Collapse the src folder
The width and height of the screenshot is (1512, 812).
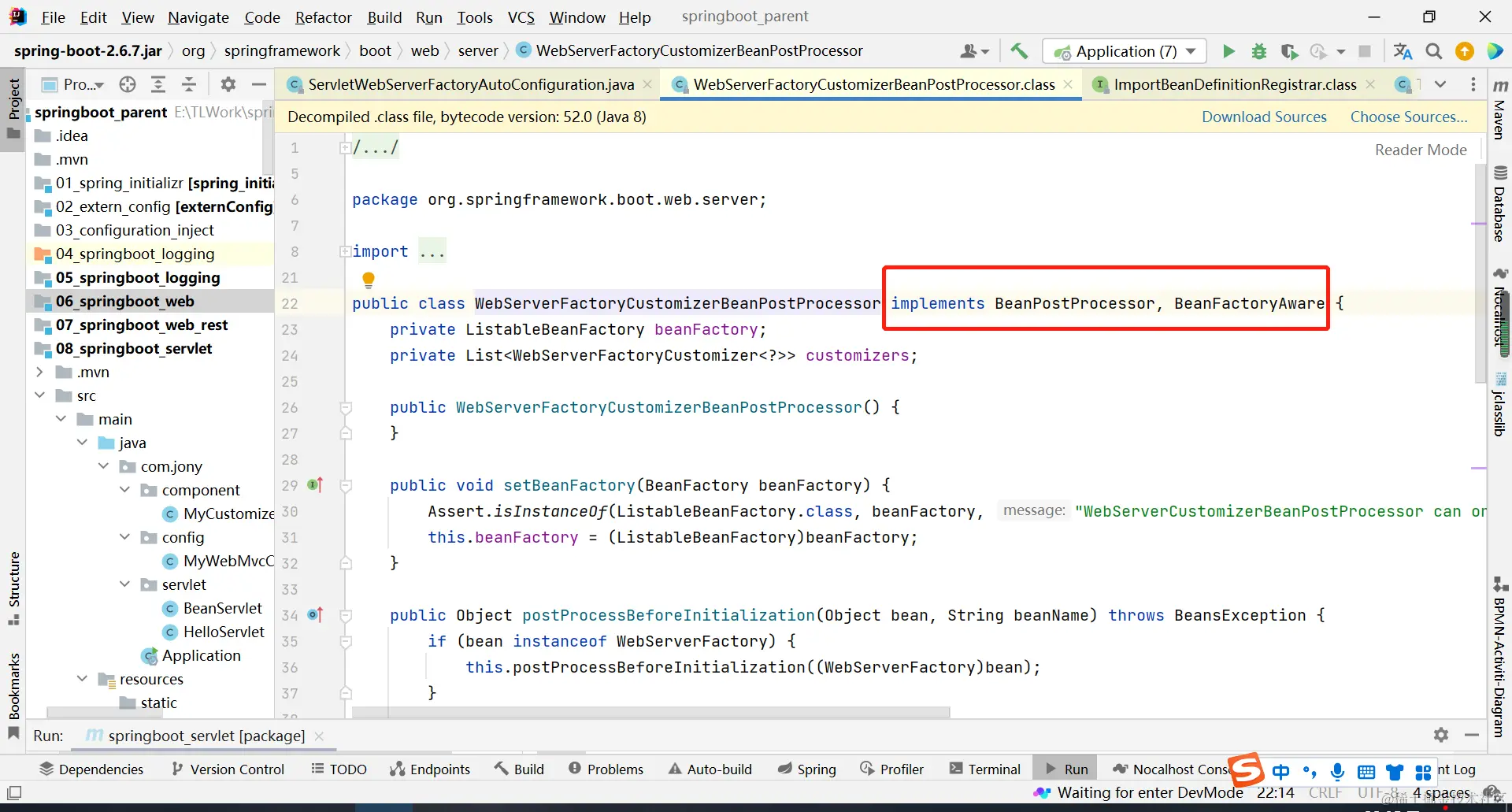coord(40,395)
